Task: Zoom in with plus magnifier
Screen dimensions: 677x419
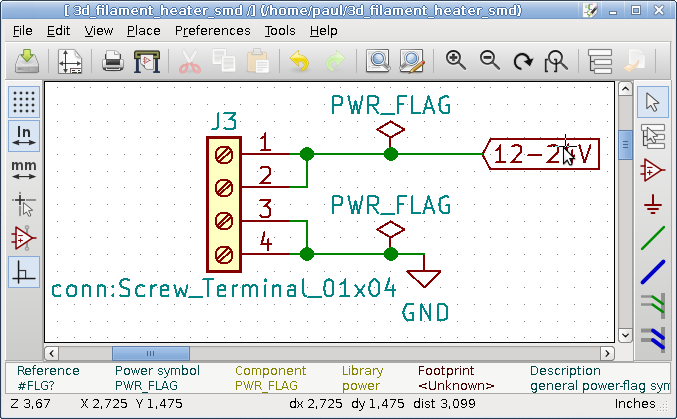Action: point(455,60)
